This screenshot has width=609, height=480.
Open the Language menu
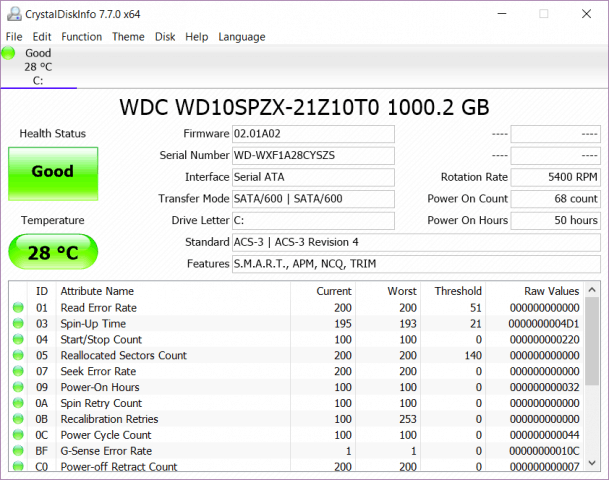tap(242, 37)
